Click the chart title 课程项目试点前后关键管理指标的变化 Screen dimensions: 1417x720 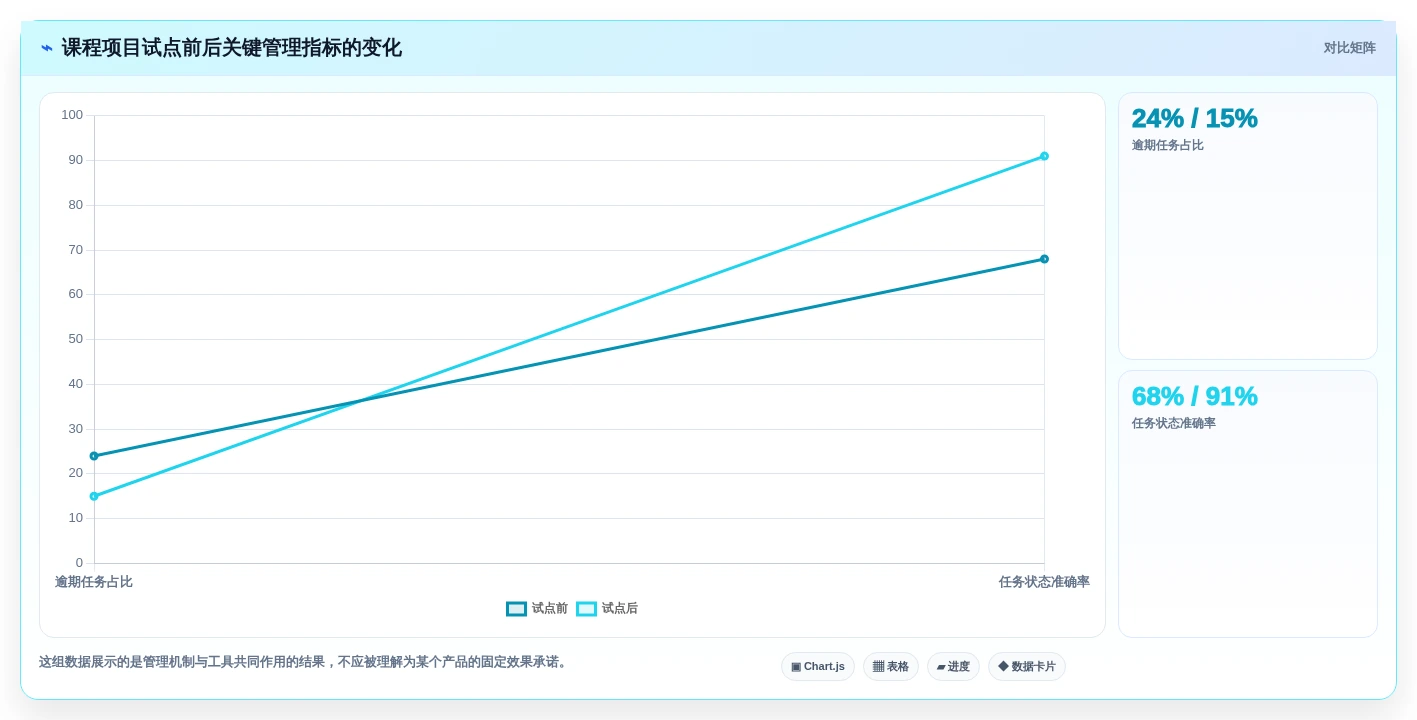tap(231, 48)
